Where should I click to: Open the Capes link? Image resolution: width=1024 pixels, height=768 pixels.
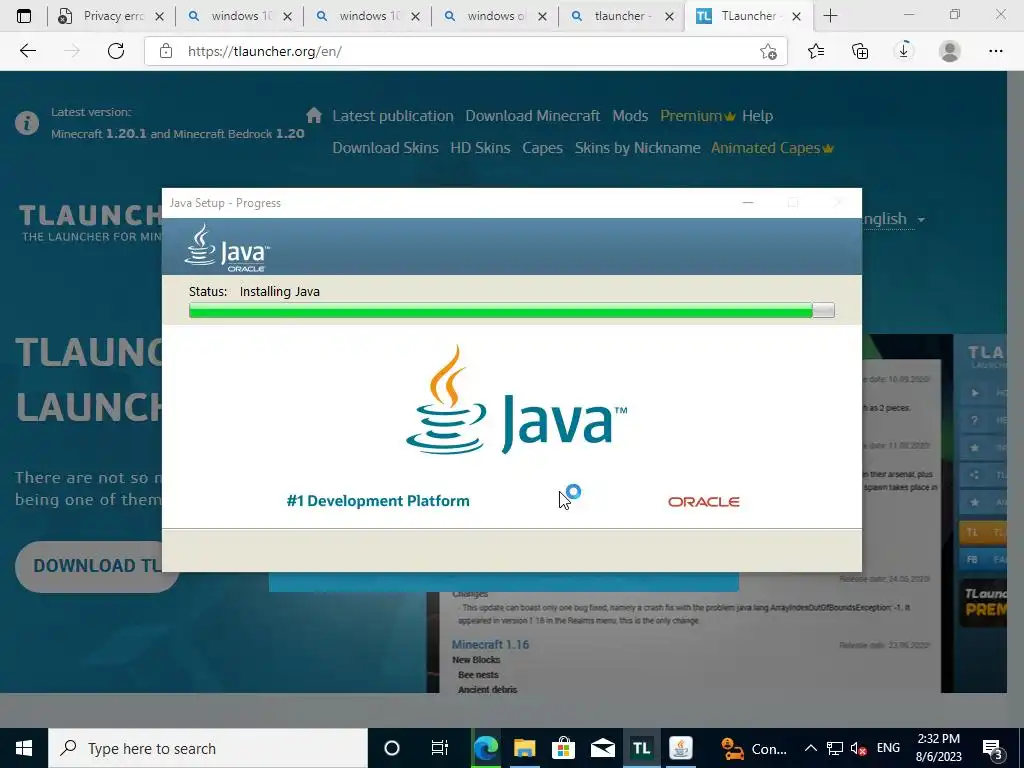tap(542, 148)
